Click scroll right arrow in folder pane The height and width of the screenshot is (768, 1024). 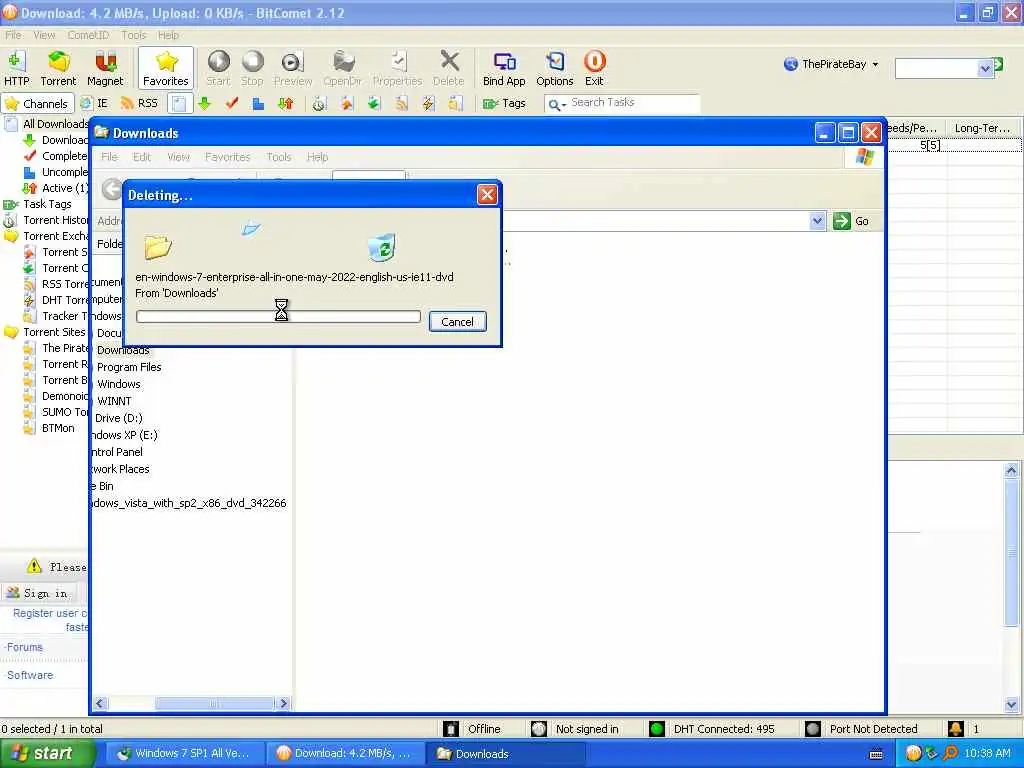(283, 703)
